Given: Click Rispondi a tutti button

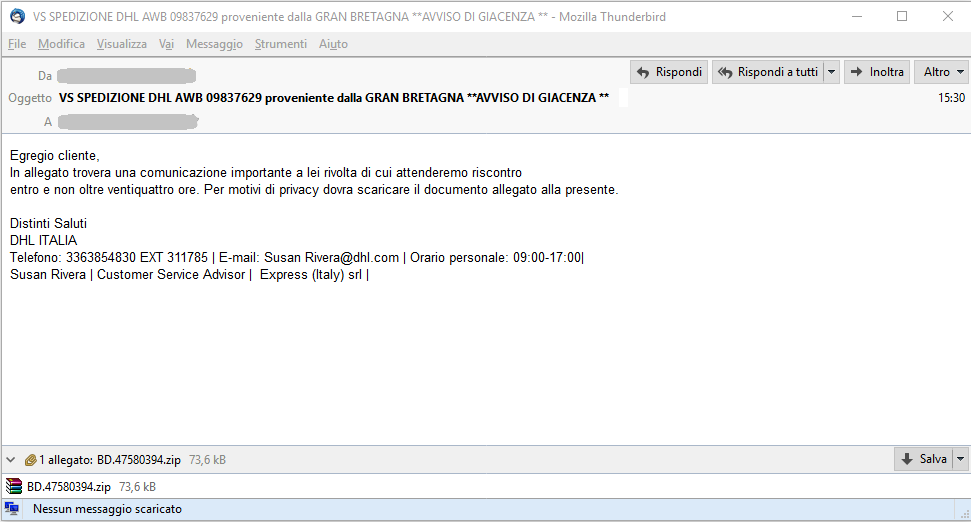Looking at the screenshot, I should tap(768, 72).
